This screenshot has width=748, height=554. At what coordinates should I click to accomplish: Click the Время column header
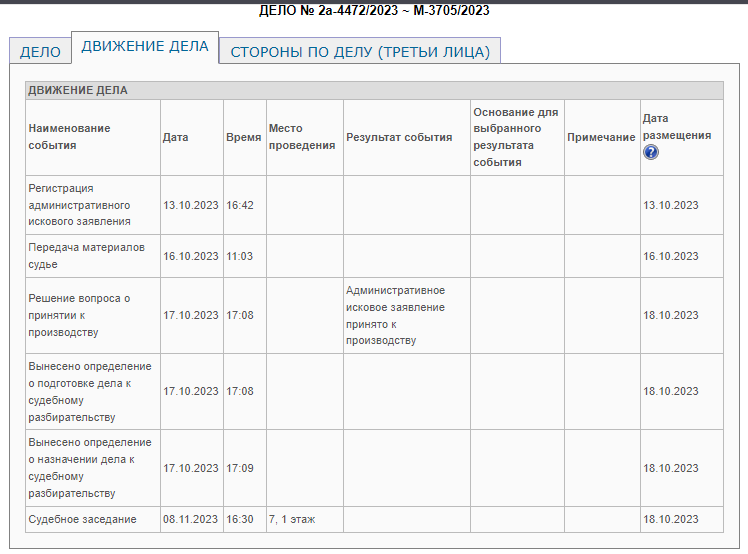tap(243, 137)
